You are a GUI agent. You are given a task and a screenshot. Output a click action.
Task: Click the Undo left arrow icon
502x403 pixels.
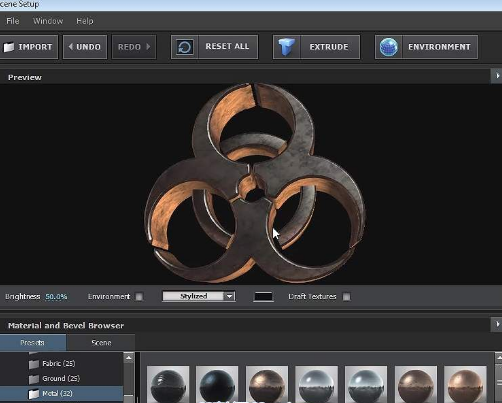[71, 47]
